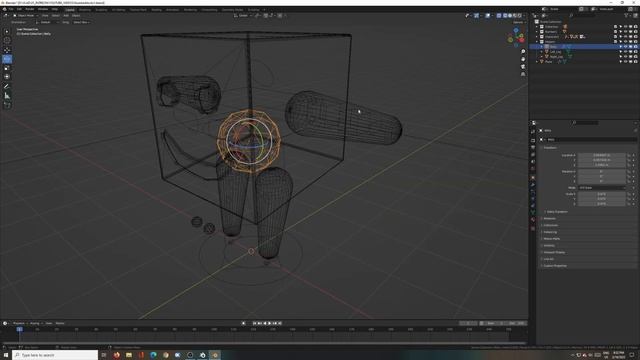Switch viewport shading to solid
The width and height of the screenshot is (640, 360).
(x=509, y=16)
